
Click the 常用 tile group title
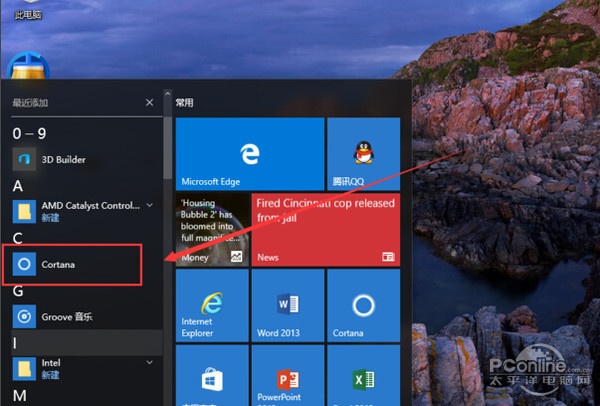pyautogui.click(x=185, y=102)
